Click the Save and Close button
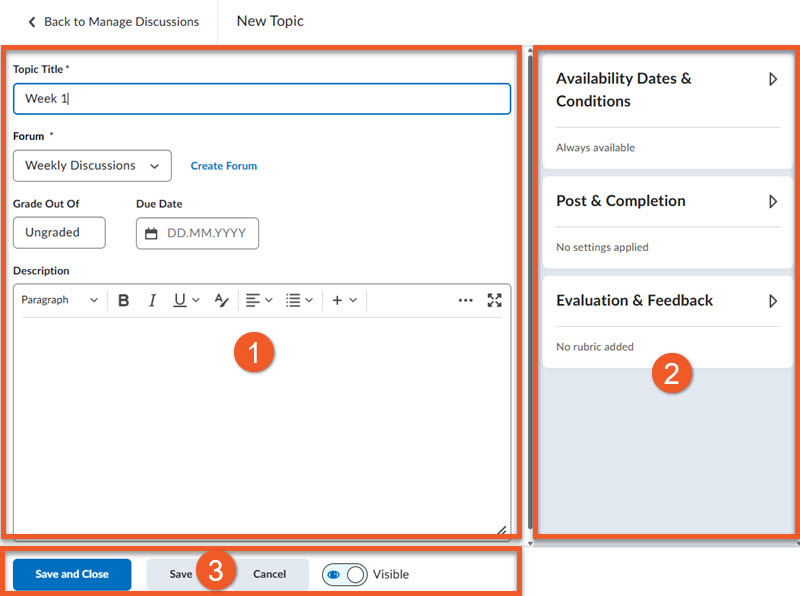 pyautogui.click(x=72, y=574)
